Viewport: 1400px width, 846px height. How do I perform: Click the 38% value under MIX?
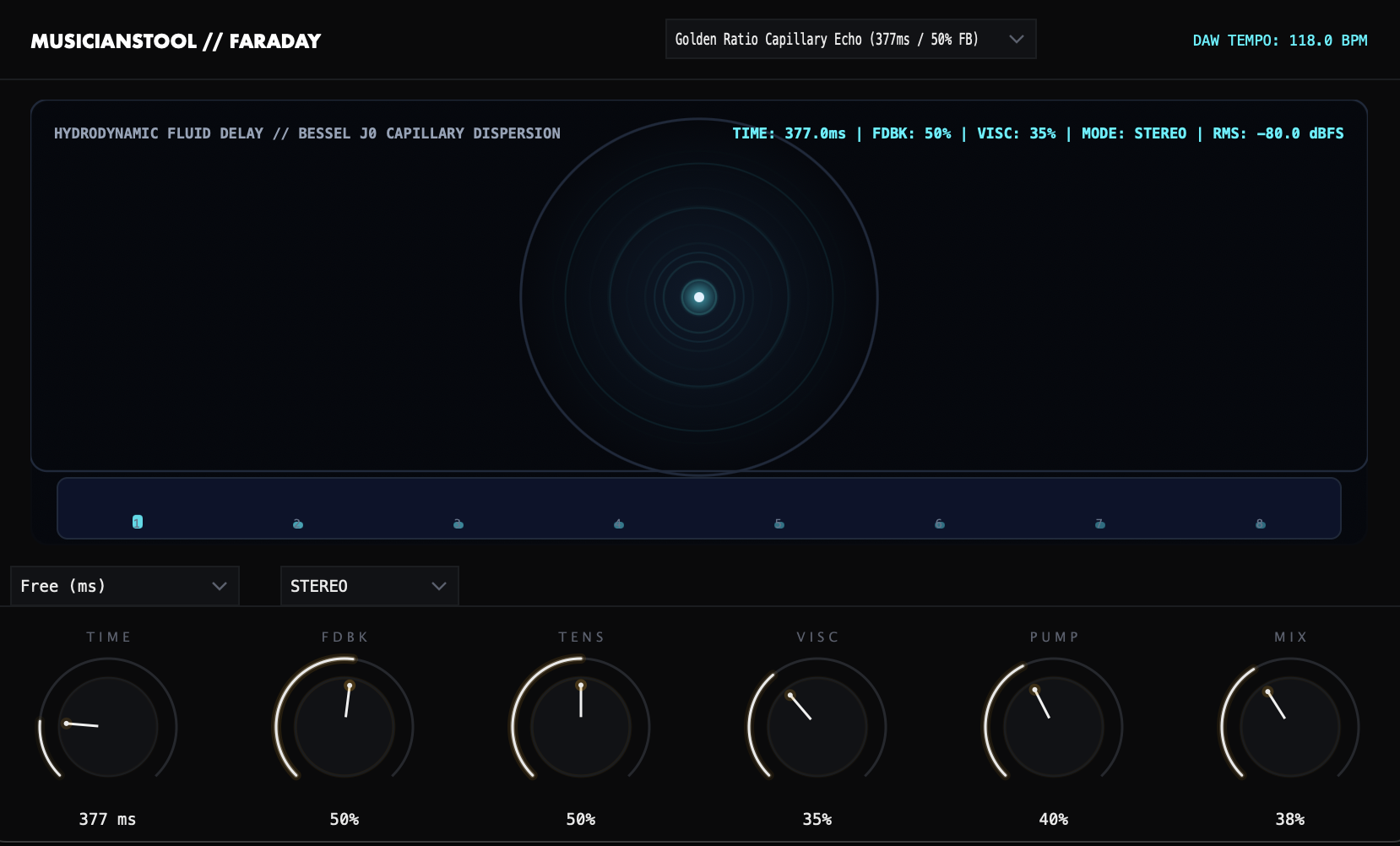click(x=1290, y=819)
